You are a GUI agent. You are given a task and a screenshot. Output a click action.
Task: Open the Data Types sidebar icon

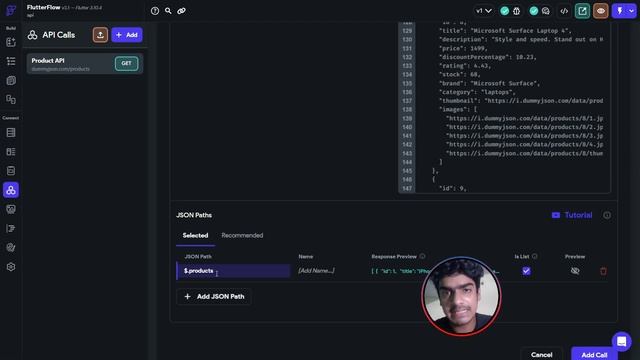11,152
